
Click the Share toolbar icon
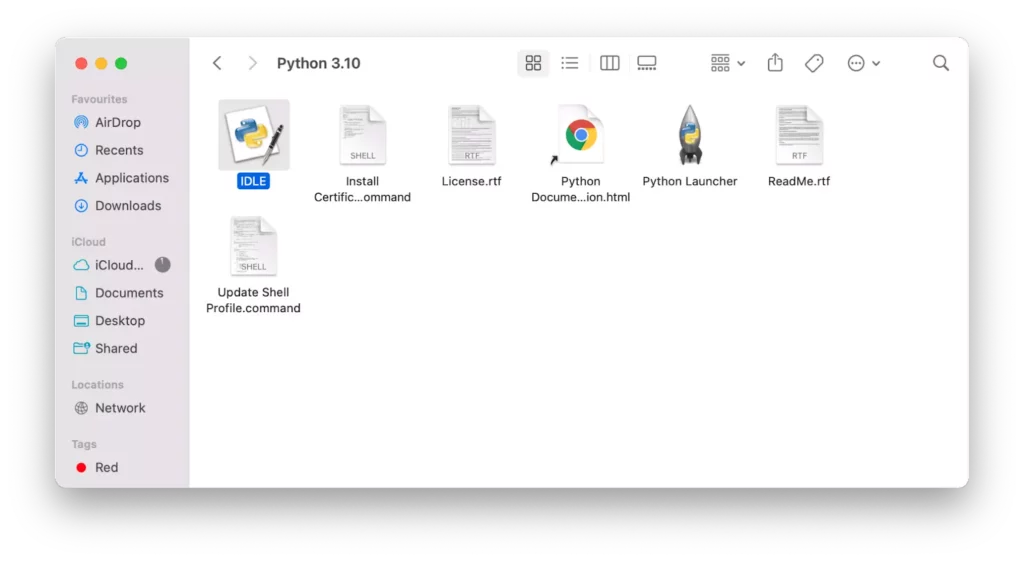pos(775,63)
